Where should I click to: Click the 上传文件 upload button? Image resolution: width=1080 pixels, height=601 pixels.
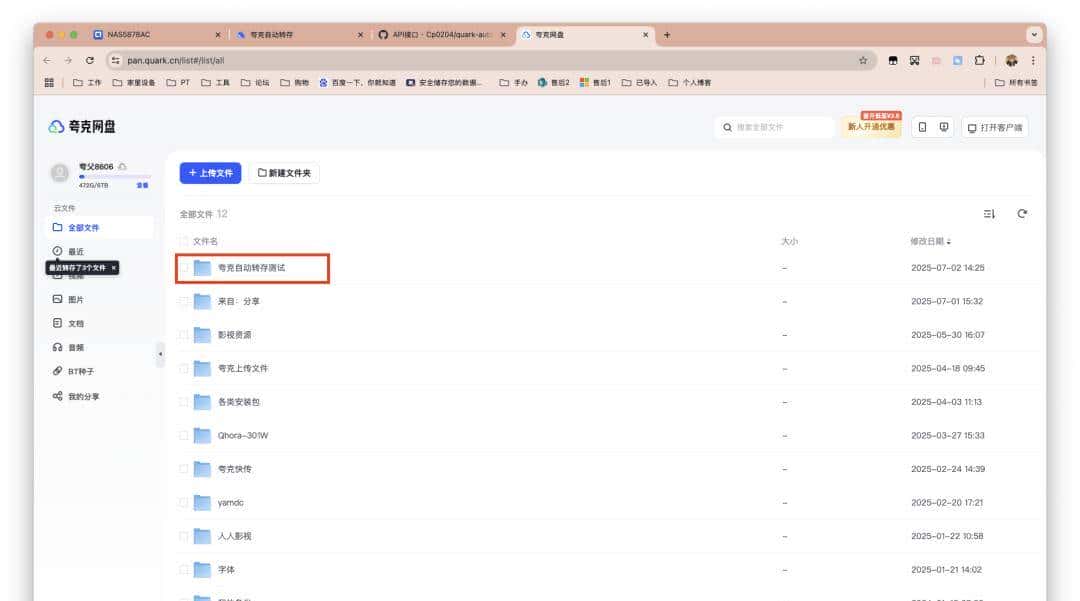coord(210,173)
